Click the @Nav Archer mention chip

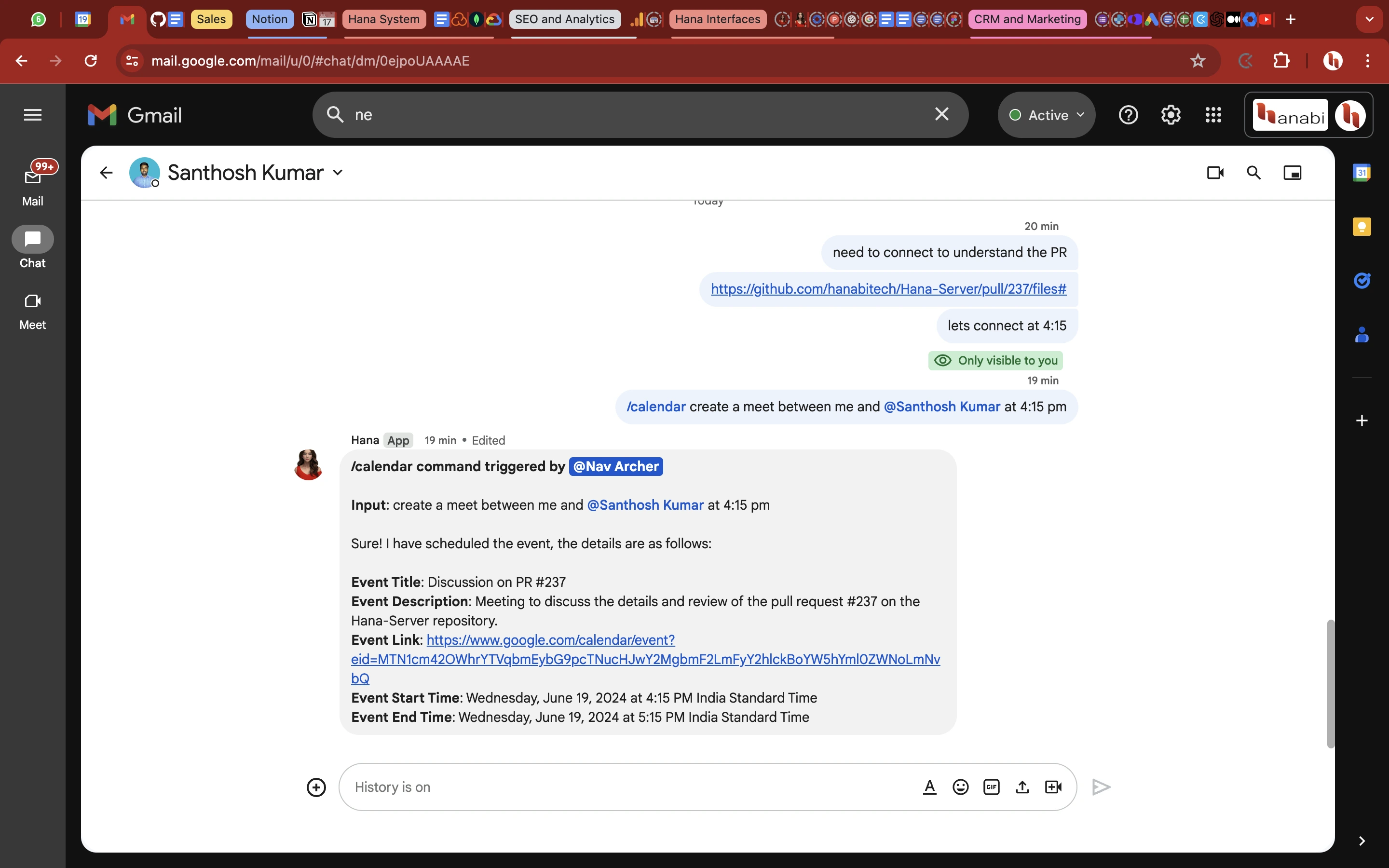616,466
